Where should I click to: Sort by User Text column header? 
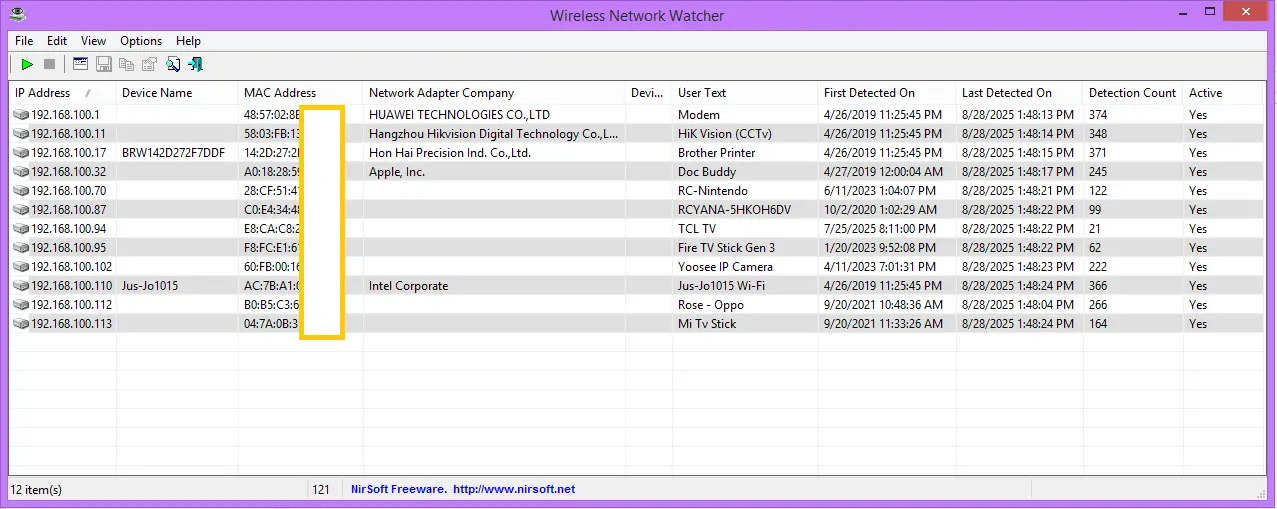(x=745, y=93)
